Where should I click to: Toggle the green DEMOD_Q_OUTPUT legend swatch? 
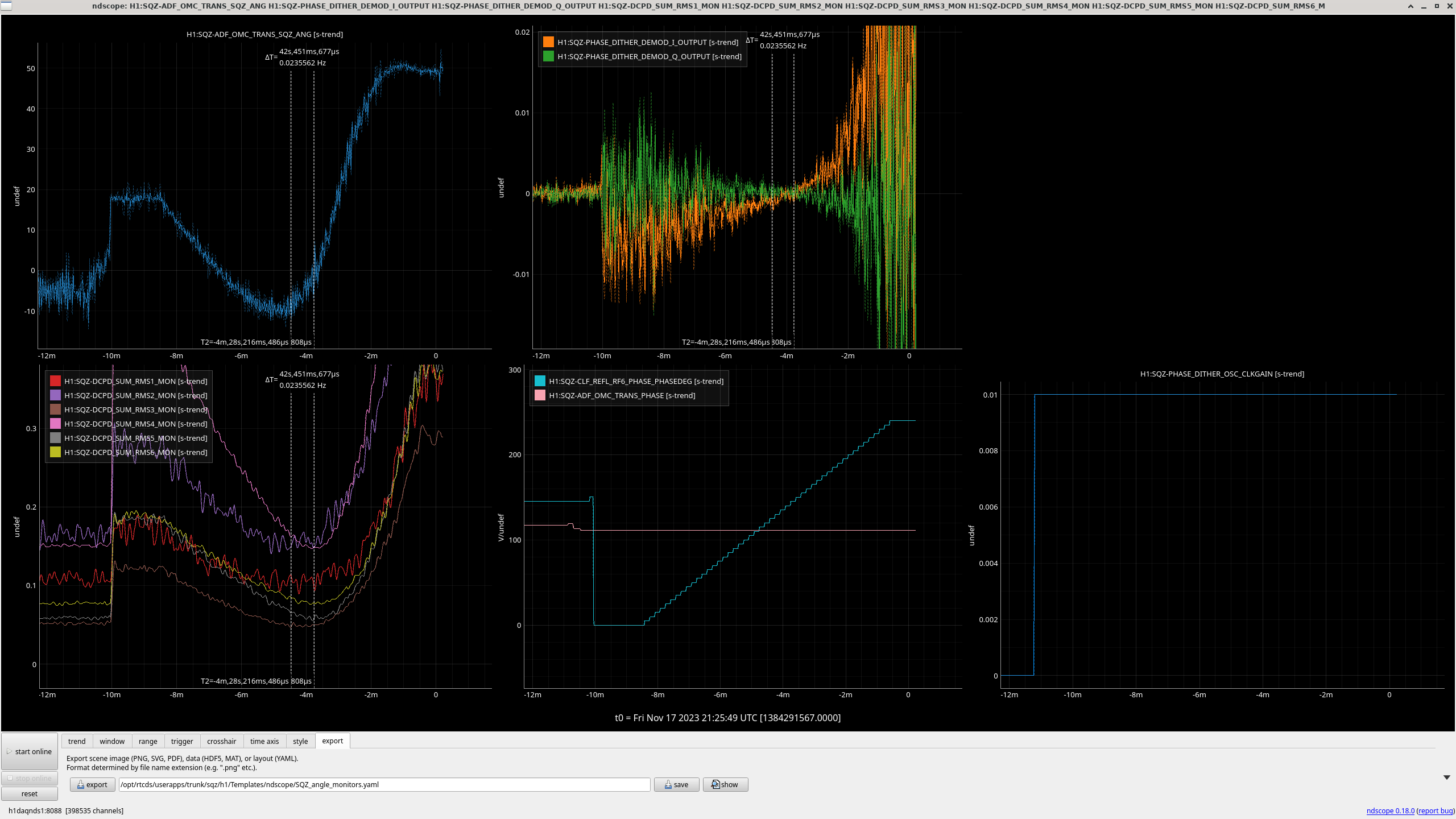pos(548,56)
